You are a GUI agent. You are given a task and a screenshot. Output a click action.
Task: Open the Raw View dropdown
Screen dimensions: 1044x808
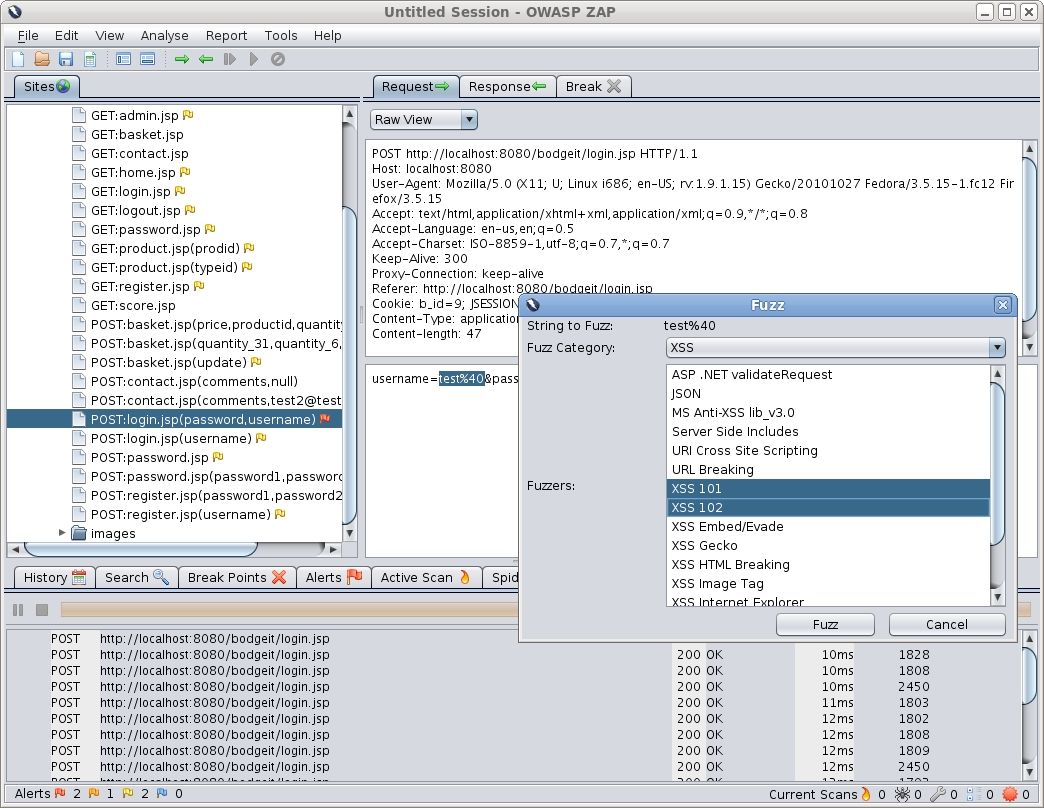click(423, 120)
